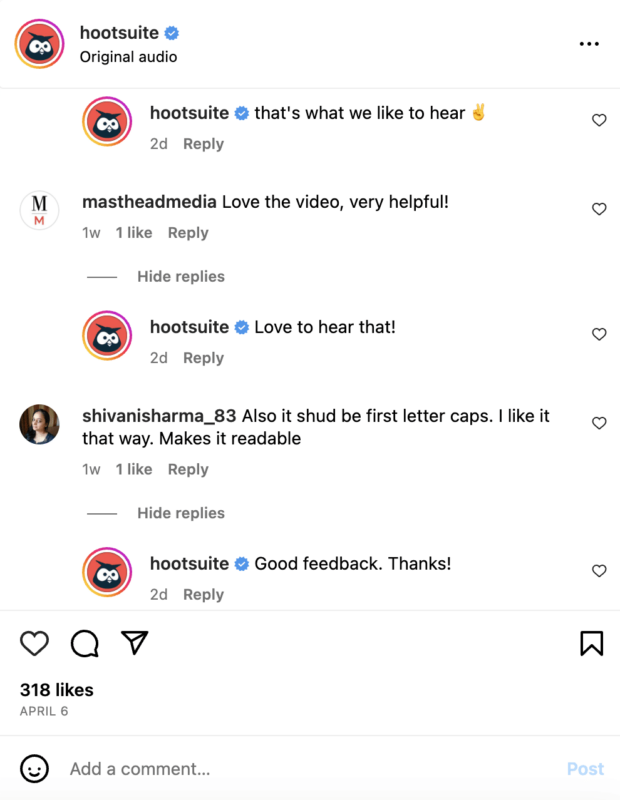Viewport: 620px width, 800px height.
Task: Share the post via paper plane icon
Action: click(x=135, y=643)
